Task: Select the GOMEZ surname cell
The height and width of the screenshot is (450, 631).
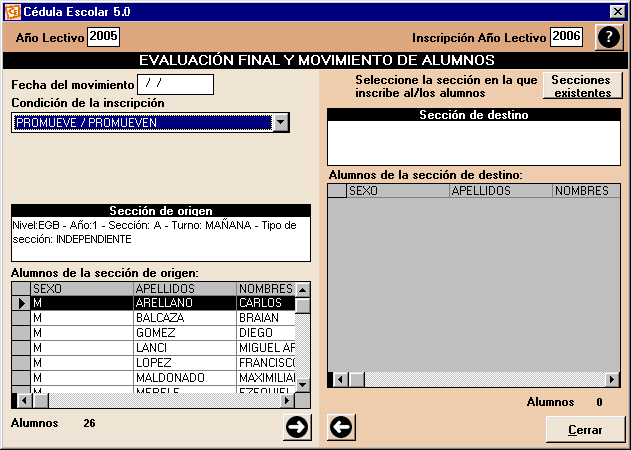Action: (x=185, y=333)
